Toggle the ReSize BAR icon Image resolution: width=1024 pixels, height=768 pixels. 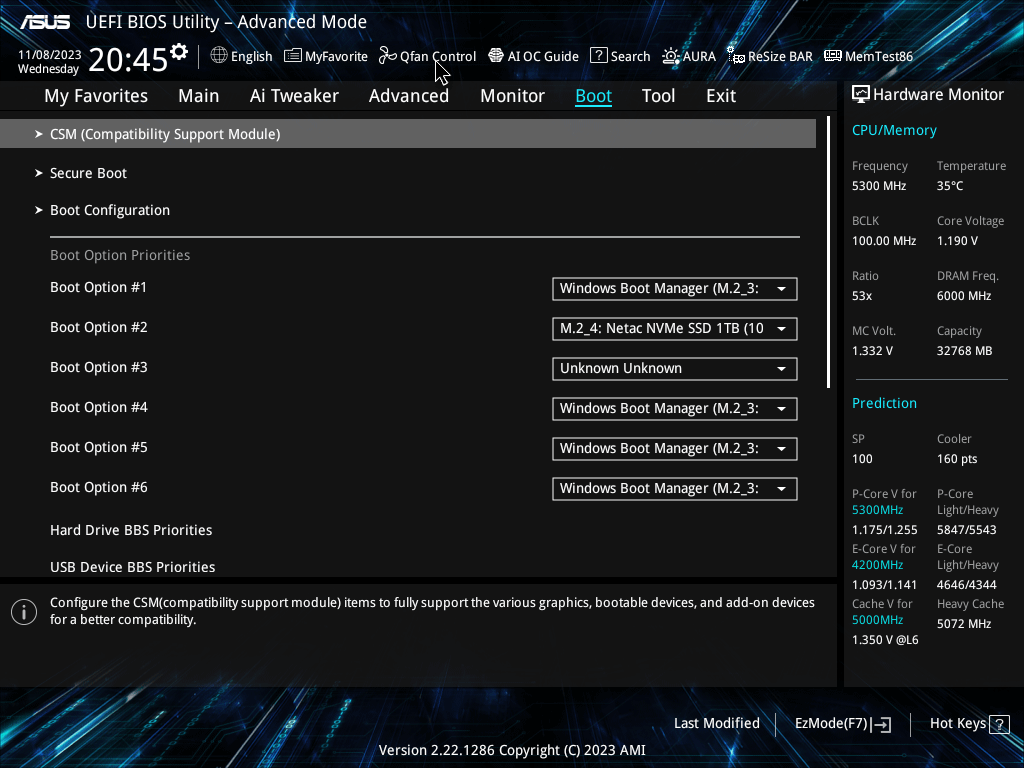(736, 56)
